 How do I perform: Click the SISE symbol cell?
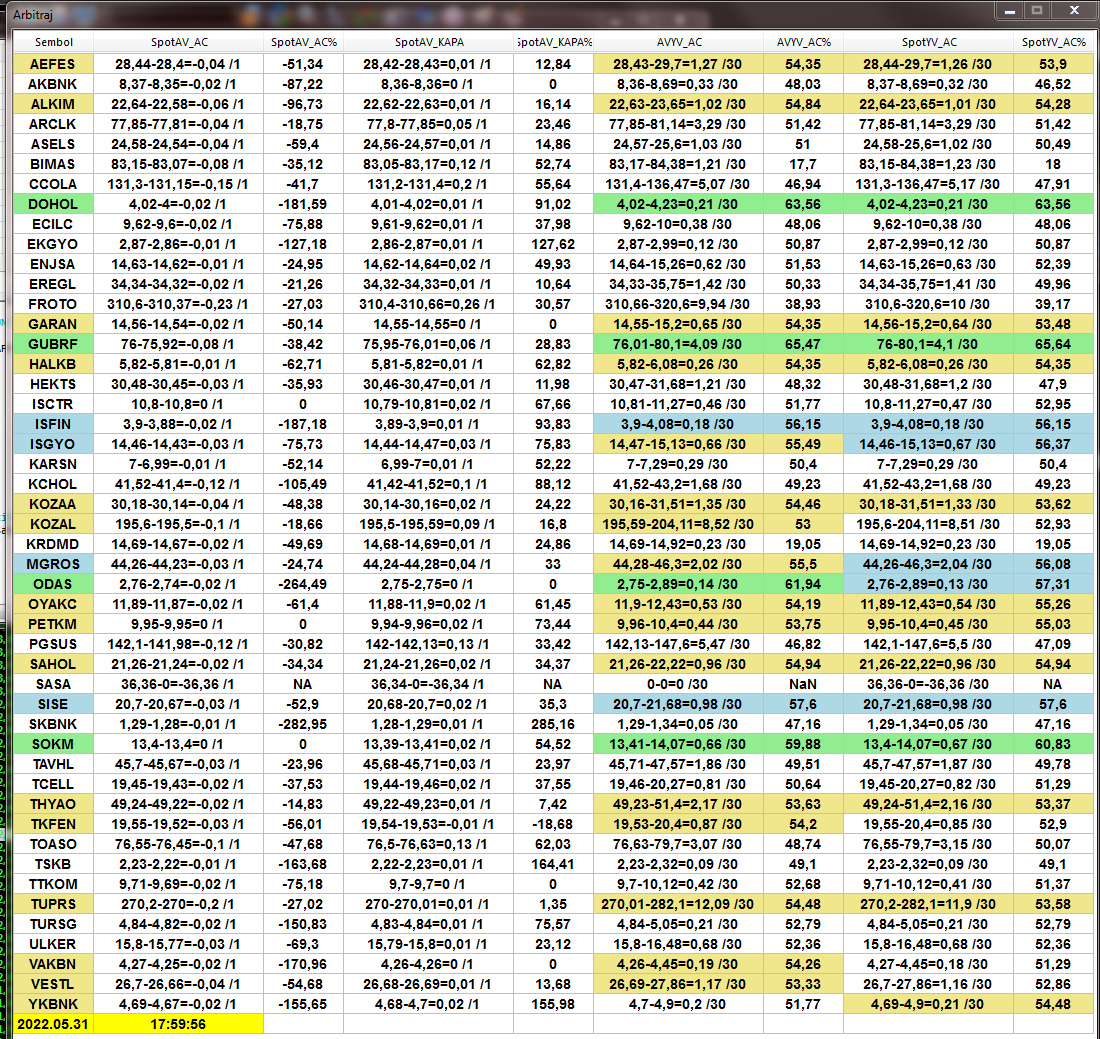tap(53, 704)
